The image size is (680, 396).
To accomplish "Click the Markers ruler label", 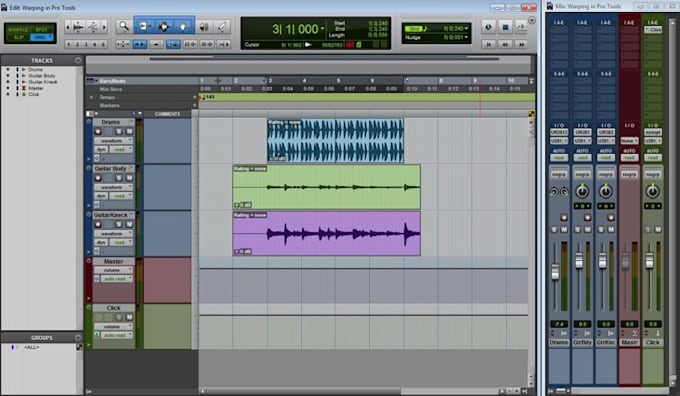I will 109,105.
